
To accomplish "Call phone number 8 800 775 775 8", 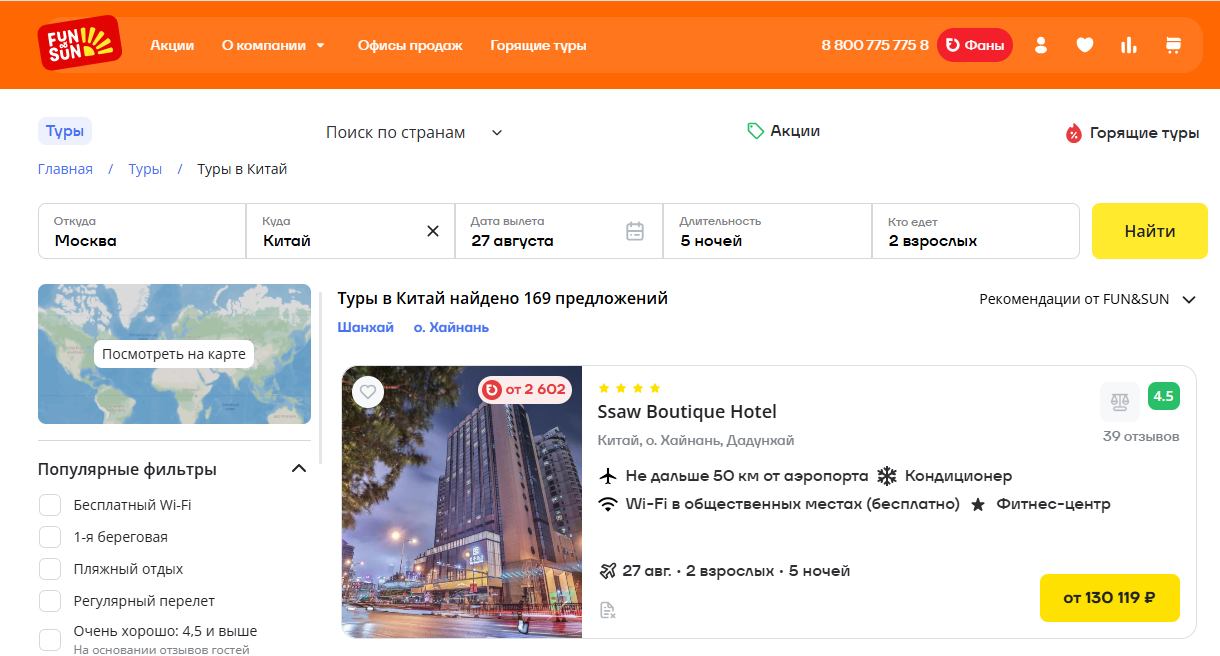I will 875,45.
